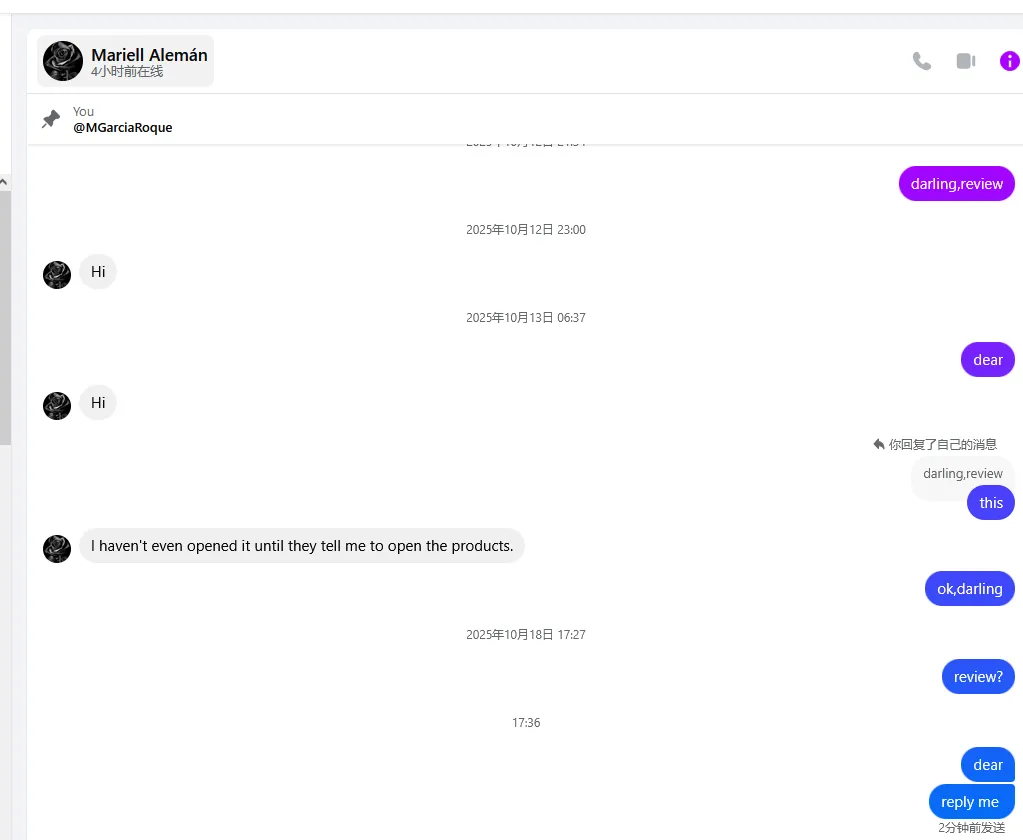This screenshot has width=1023, height=840.
Task: Click Mariell Alemán's header profile picture
Action: [63, 61]
